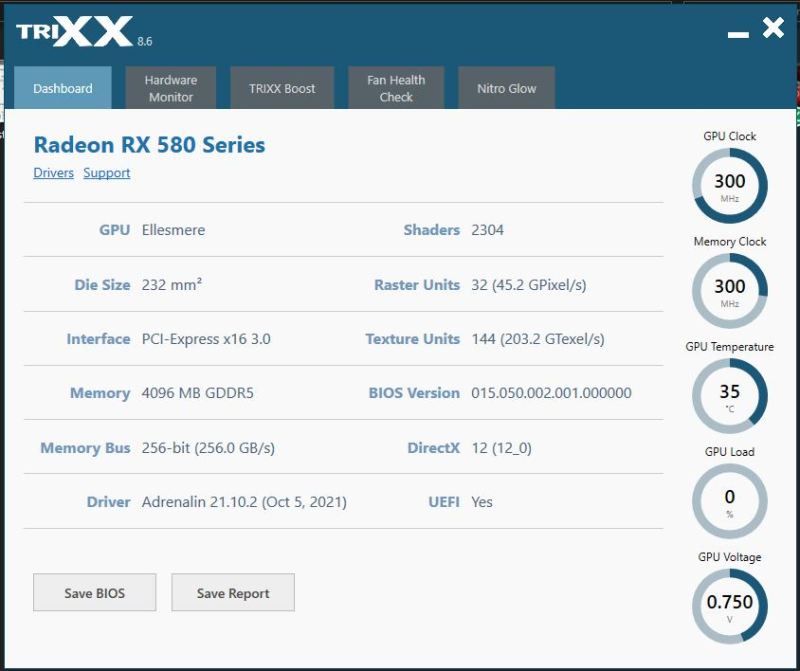
Task: Select the memory bus value 256-bit
Action: pyautogui.click(x=208, y=448)
